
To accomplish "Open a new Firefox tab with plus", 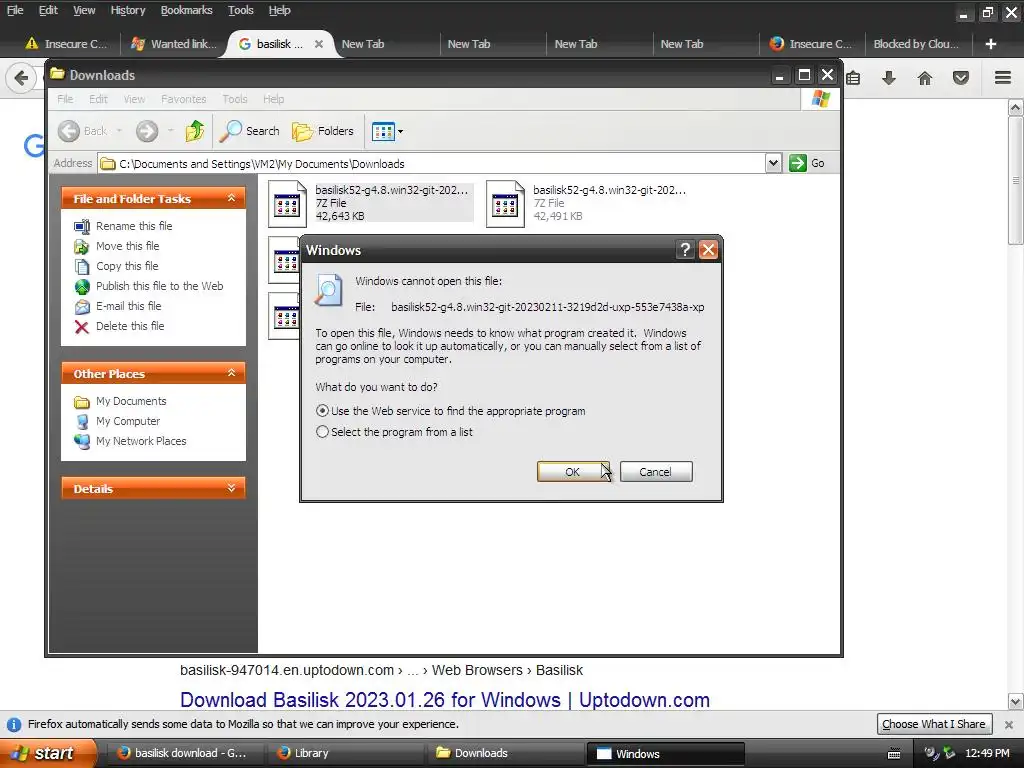I will 991,44.
